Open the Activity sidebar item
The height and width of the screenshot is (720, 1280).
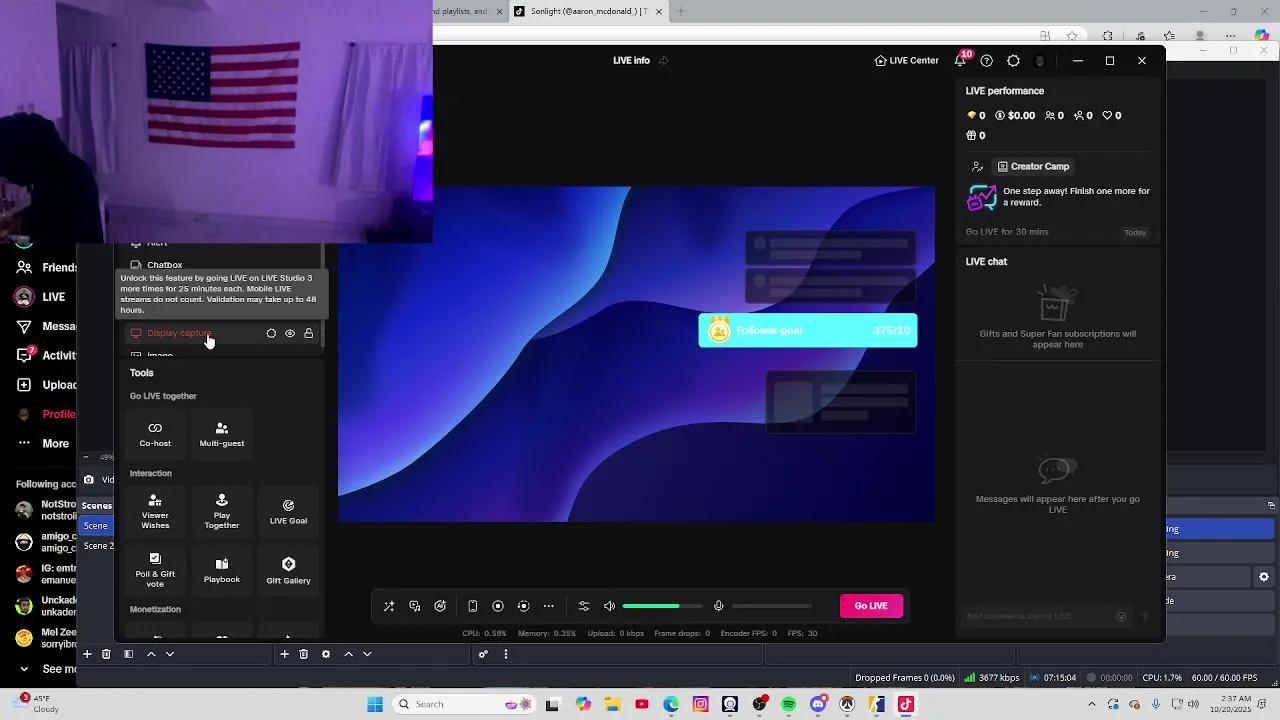(46, 355)
